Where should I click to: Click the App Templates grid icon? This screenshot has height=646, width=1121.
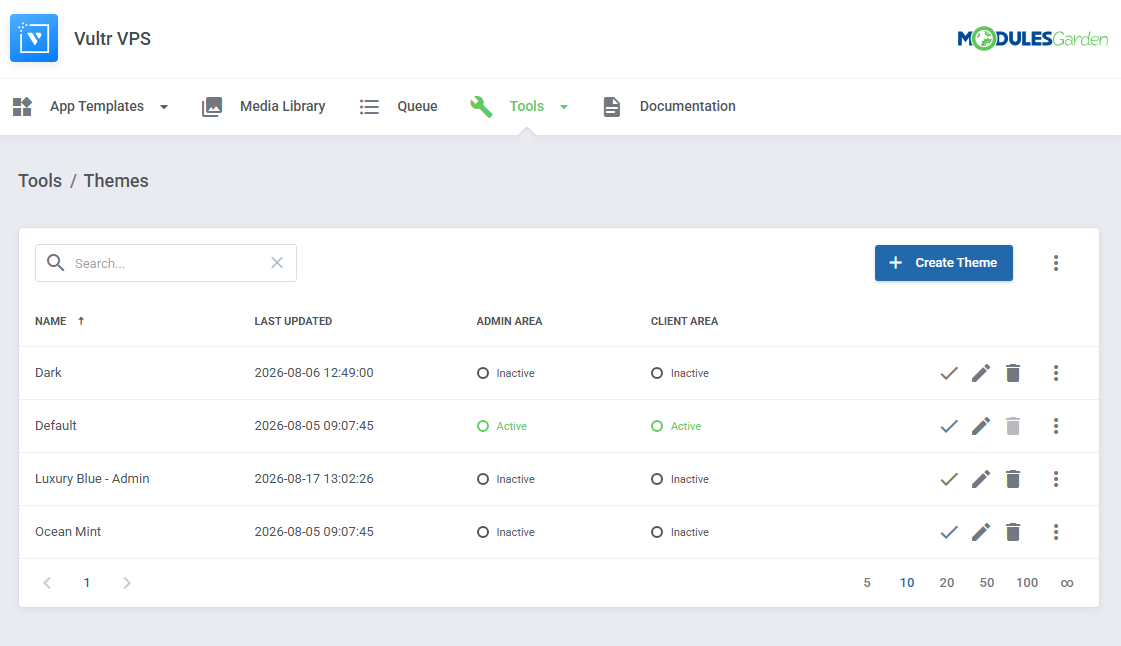click(x=22, y=106)
